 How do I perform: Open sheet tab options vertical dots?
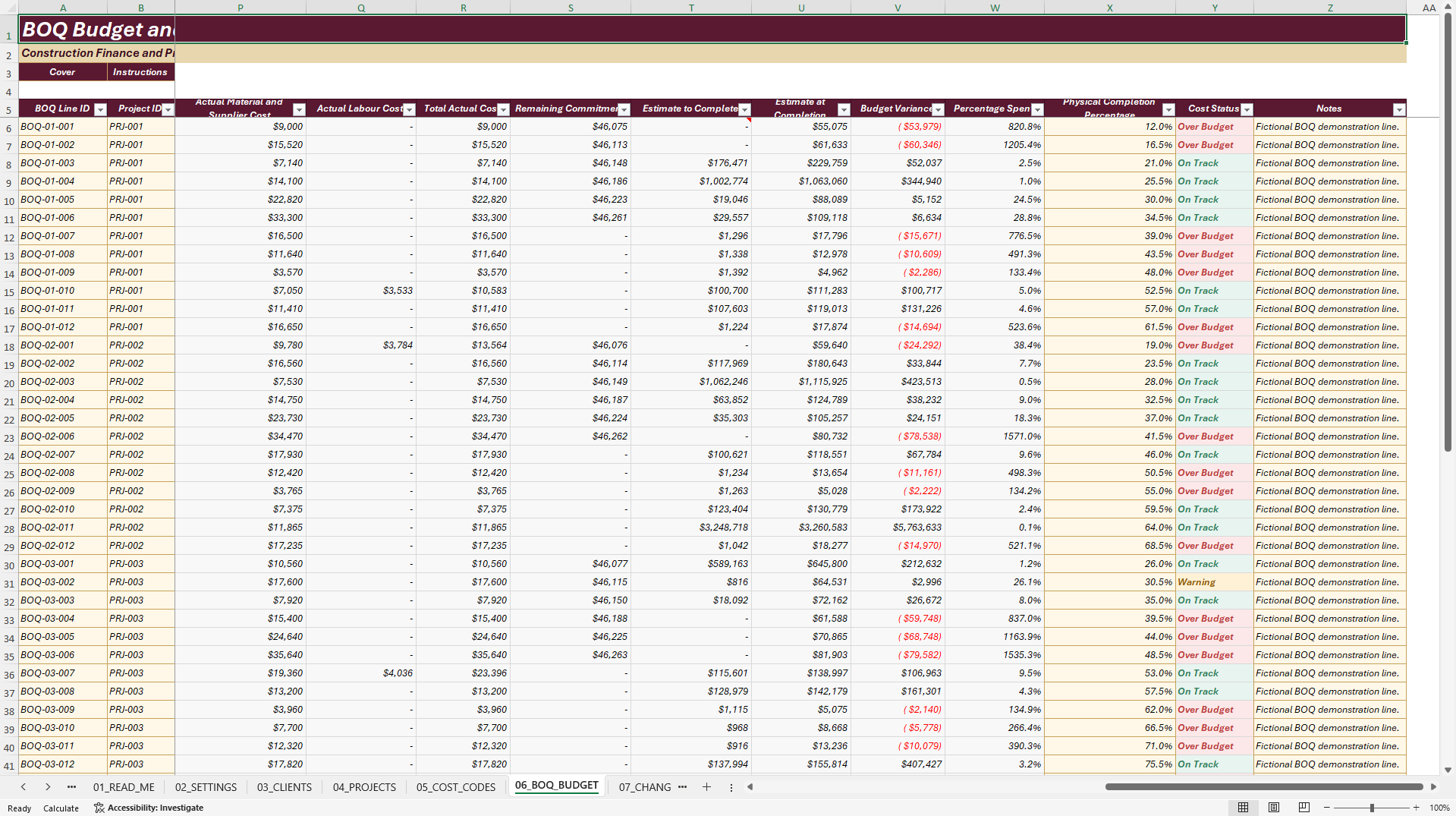(x=731, y=787)
